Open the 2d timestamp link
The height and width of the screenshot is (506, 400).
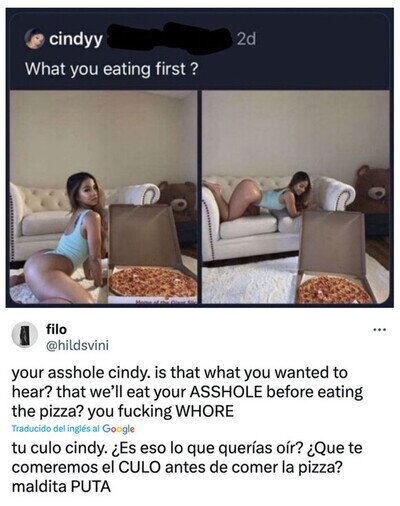(x=246, y=39)
